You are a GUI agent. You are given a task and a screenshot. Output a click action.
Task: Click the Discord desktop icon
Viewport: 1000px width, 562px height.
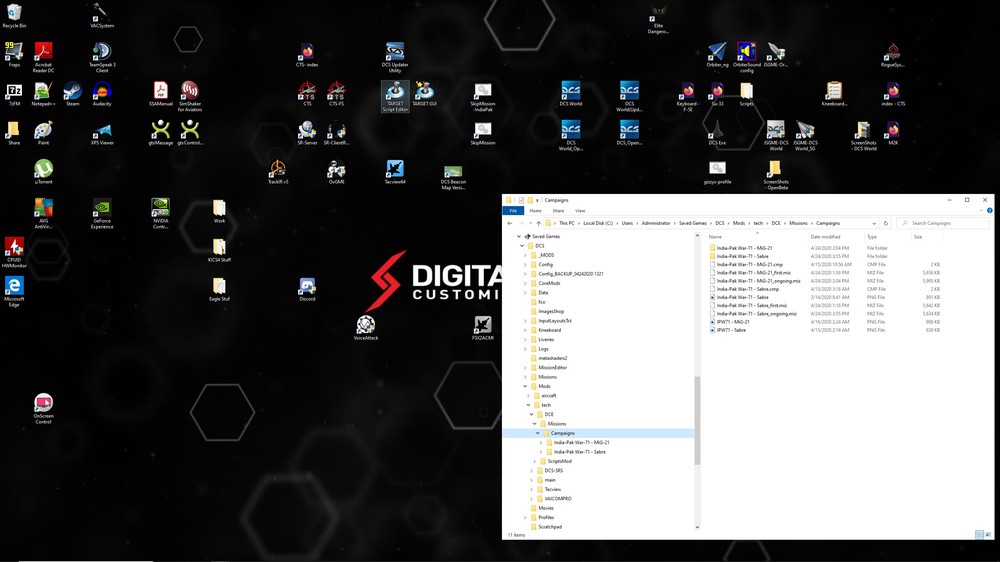point(307,287)
